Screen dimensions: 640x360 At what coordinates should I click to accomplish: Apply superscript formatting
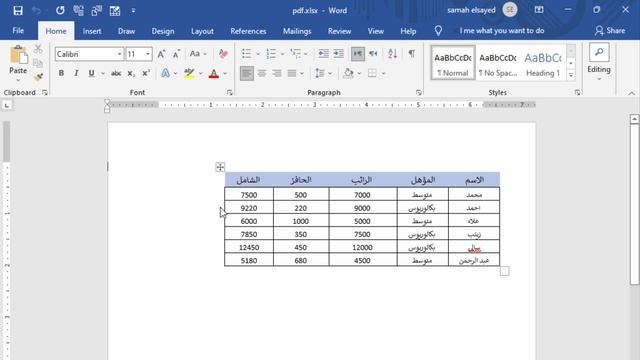tap(146, 73)
